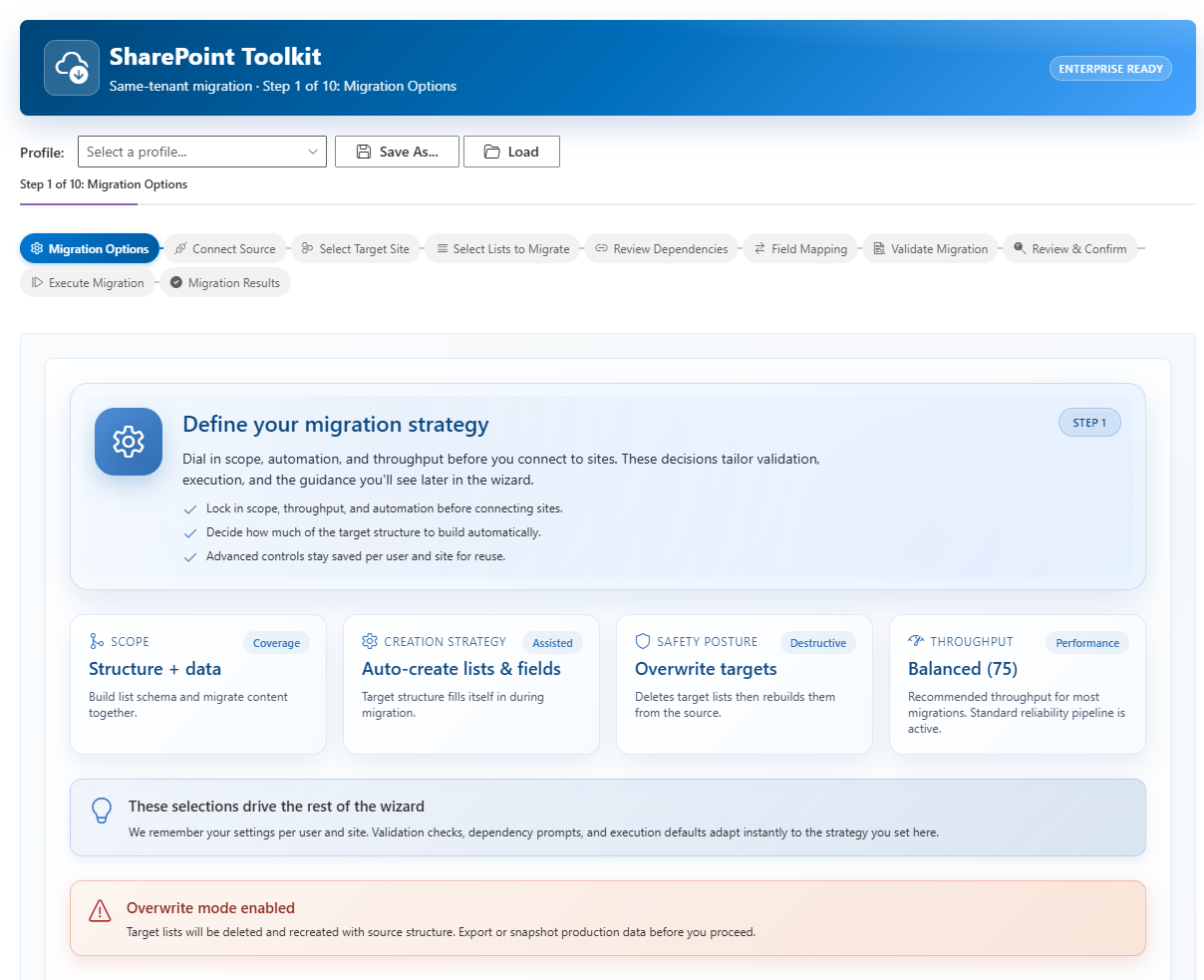Click the gear icon beside Define your migration strategy
The width and height of the screenshot is (1204, 980).
(129, 442)
